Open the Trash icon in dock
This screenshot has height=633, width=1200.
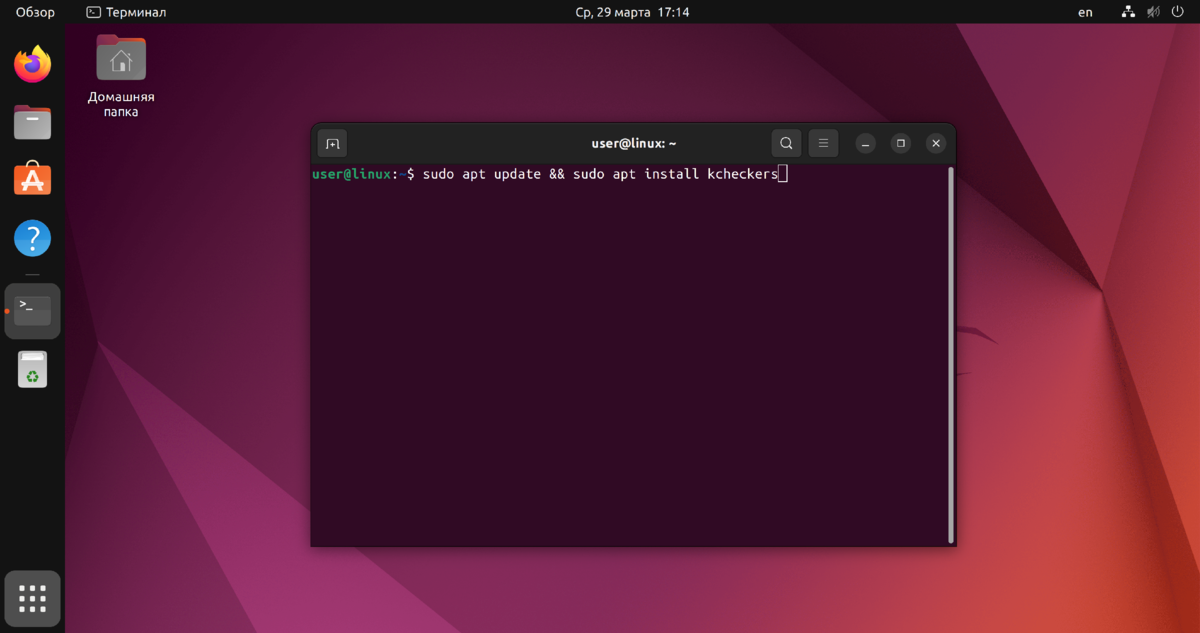[x=32, y=369]
